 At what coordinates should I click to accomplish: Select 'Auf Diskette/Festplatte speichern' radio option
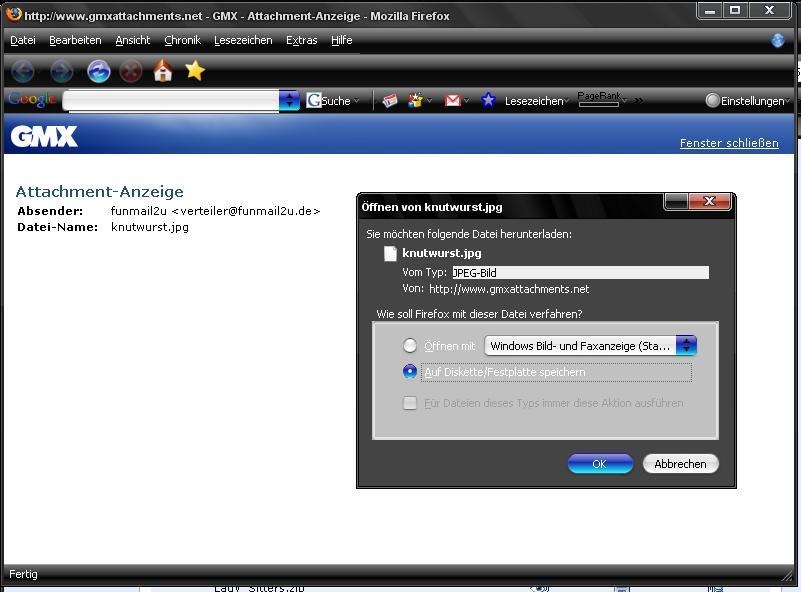tap(410, 372)
